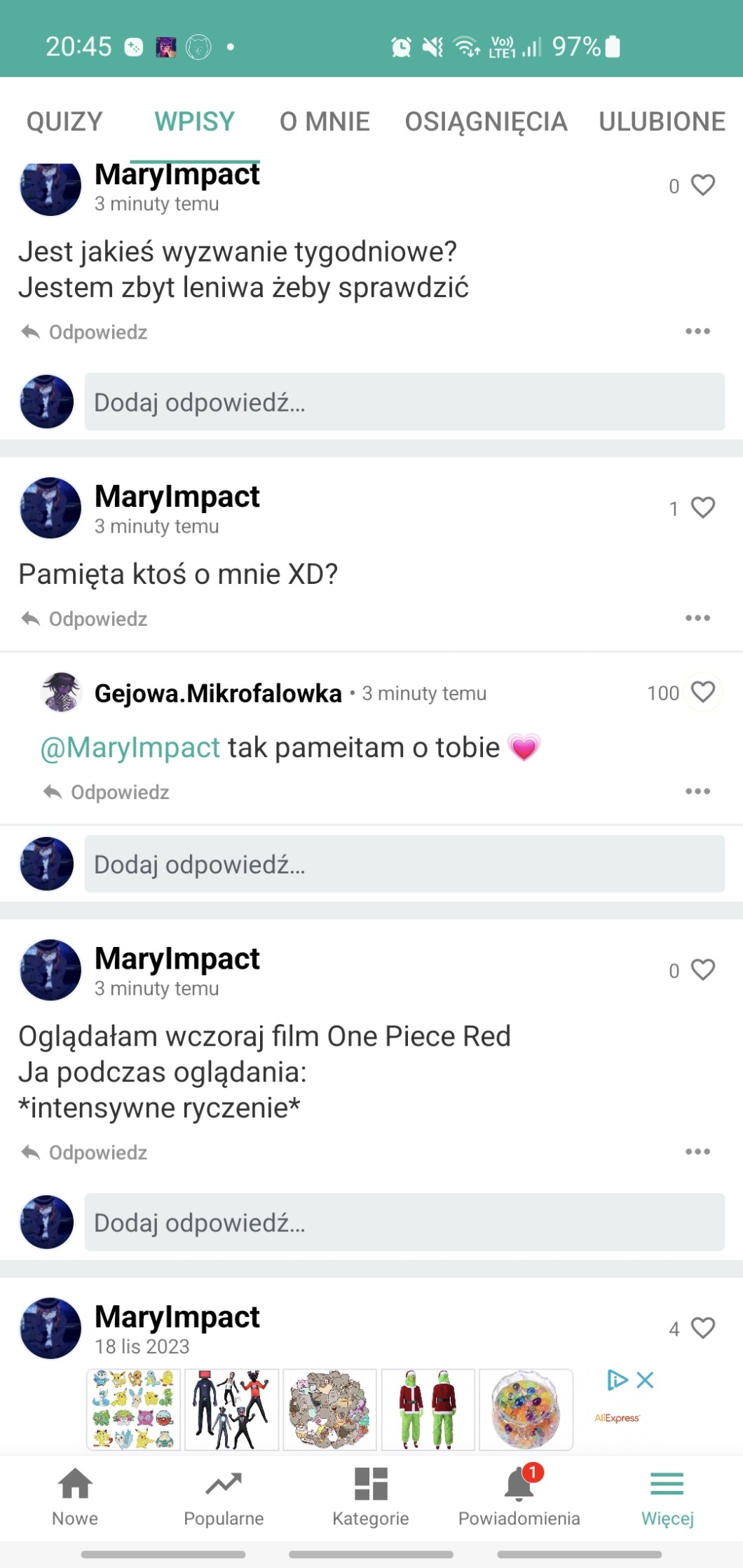Like the 18 lis 2023 post with 4 likes

703,1328
